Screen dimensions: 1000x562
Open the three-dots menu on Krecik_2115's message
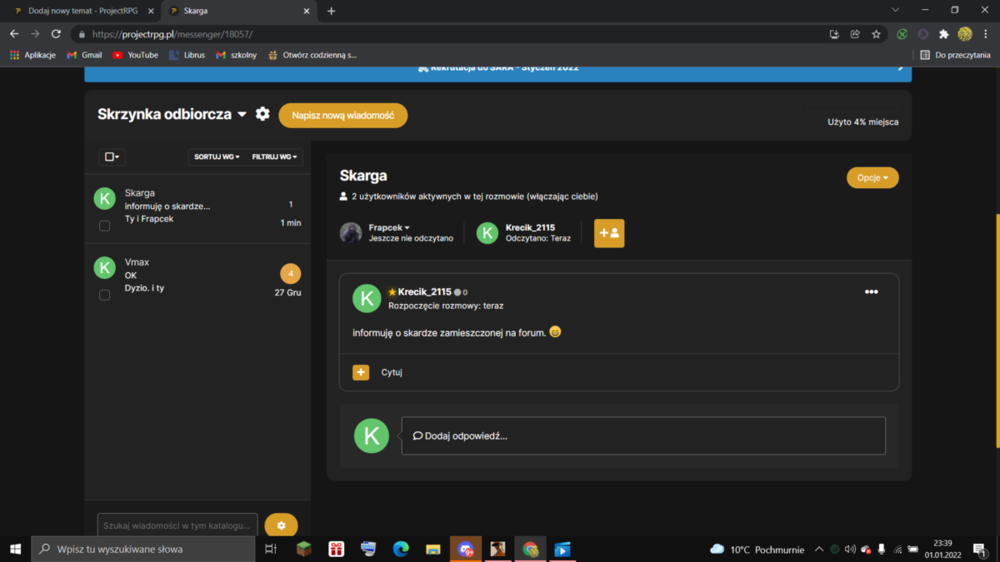(x=871, y=292)
